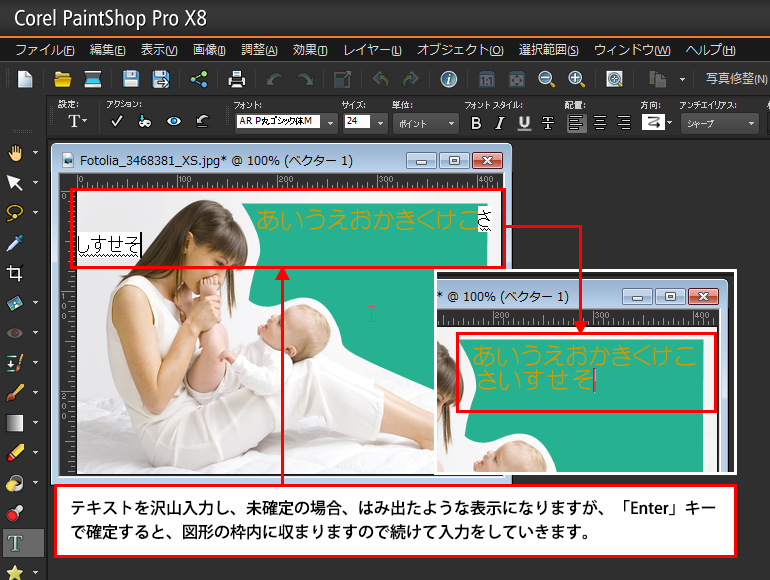Select the Preset Shape star tool
Viewport: 770px width, 580px height.
point(15,572)
